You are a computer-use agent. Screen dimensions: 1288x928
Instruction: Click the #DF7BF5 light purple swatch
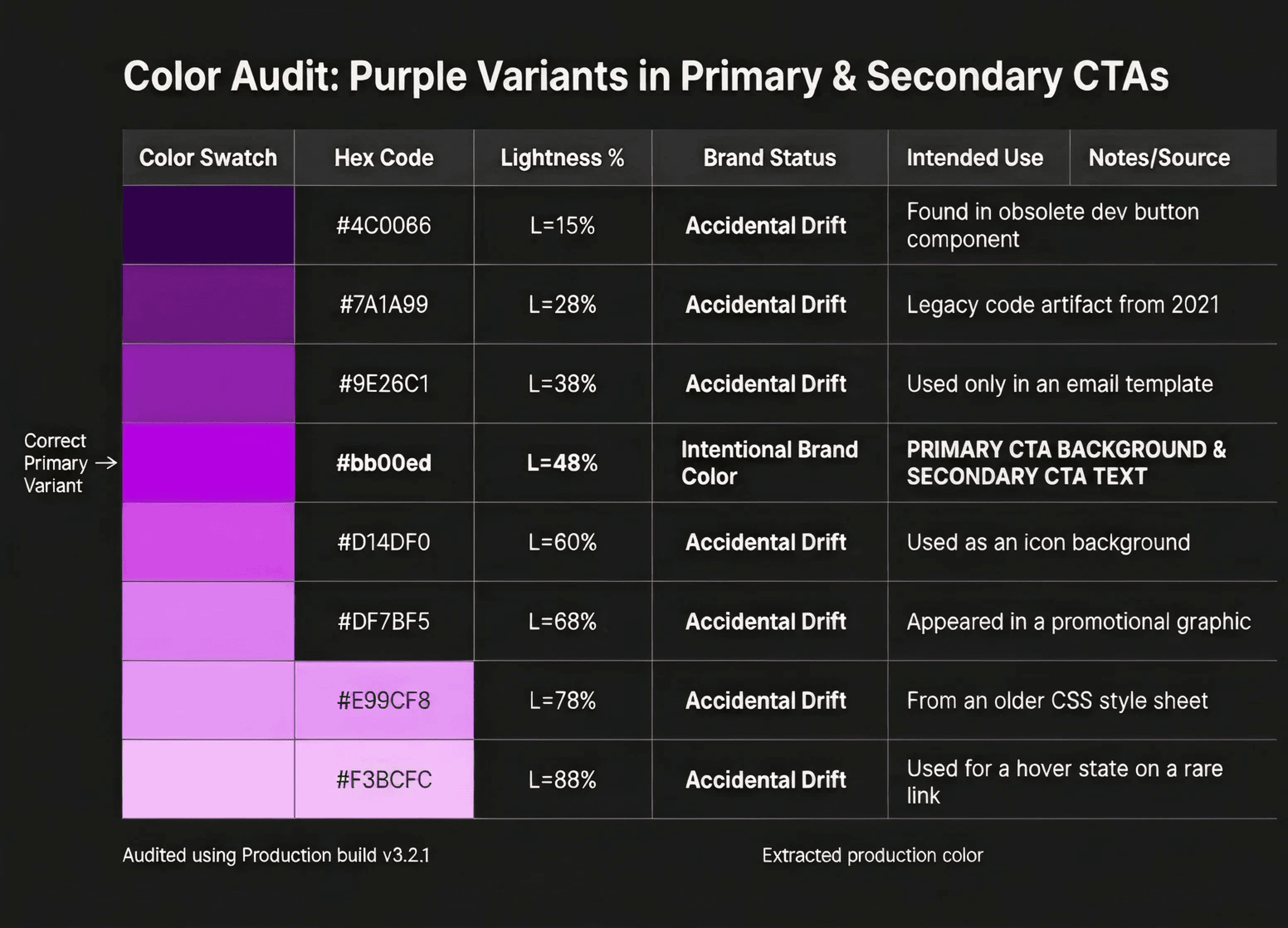click(208, 621)
